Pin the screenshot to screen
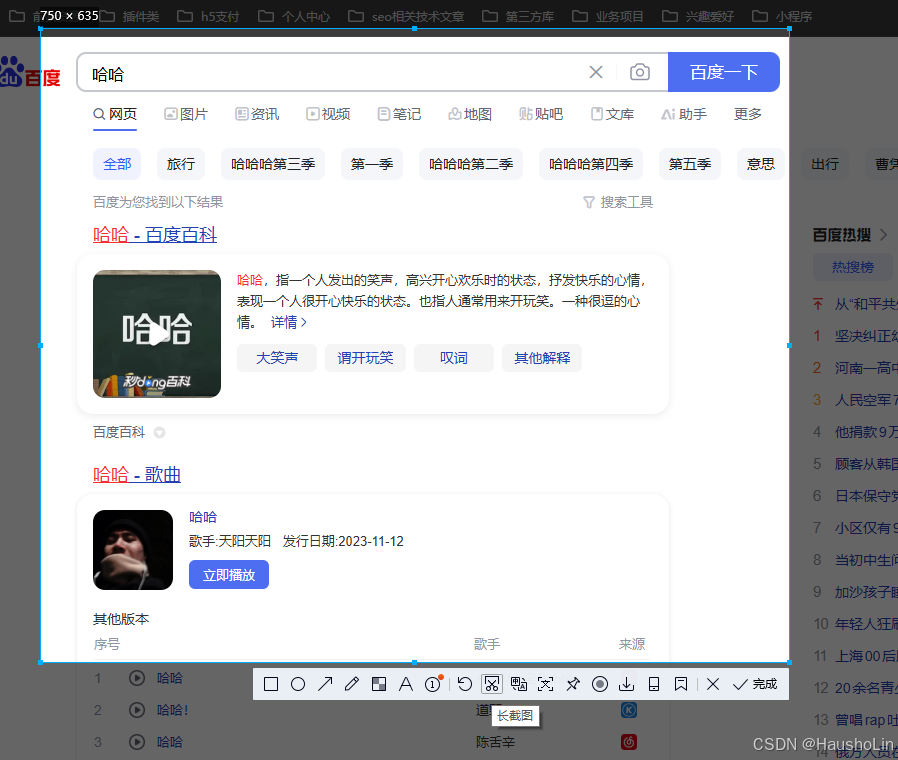The image size is (898, 760). pyautogui.click(x=573, y=684)
